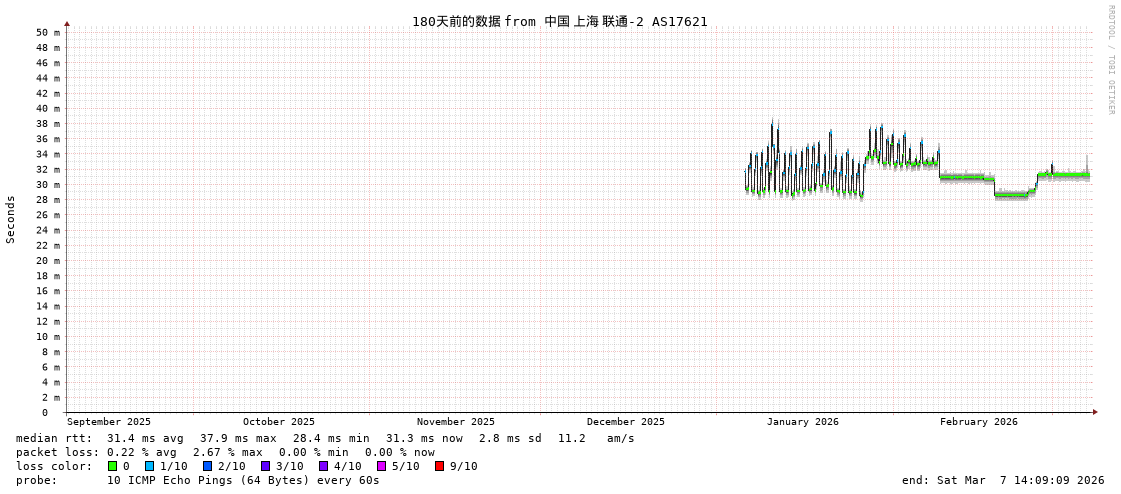Click the light blue 1/10 loss swatch
The image size is (1121, 494).
pyautogui.click(x=149, y=466)
